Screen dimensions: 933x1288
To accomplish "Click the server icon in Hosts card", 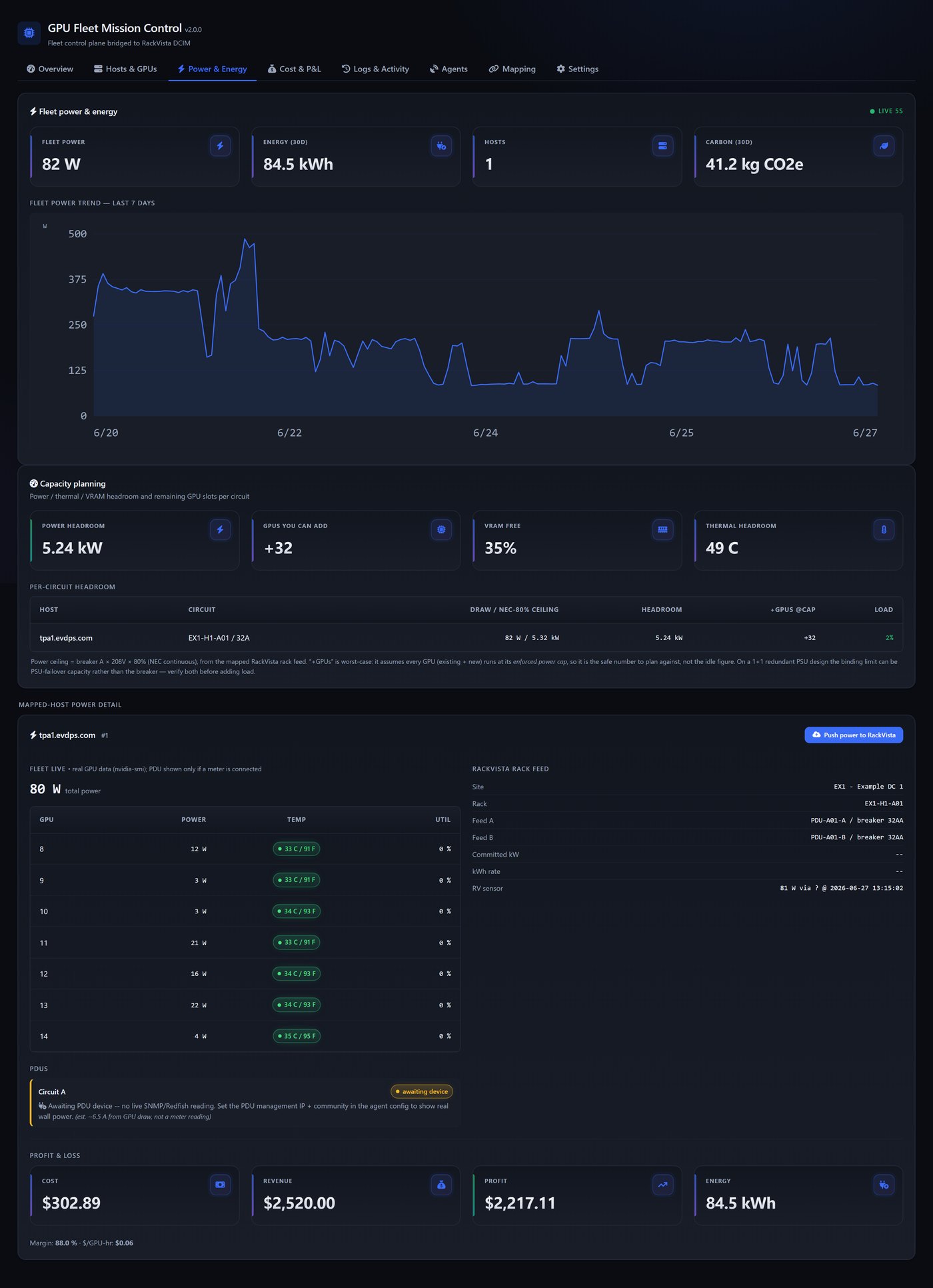I will point(662,146).
